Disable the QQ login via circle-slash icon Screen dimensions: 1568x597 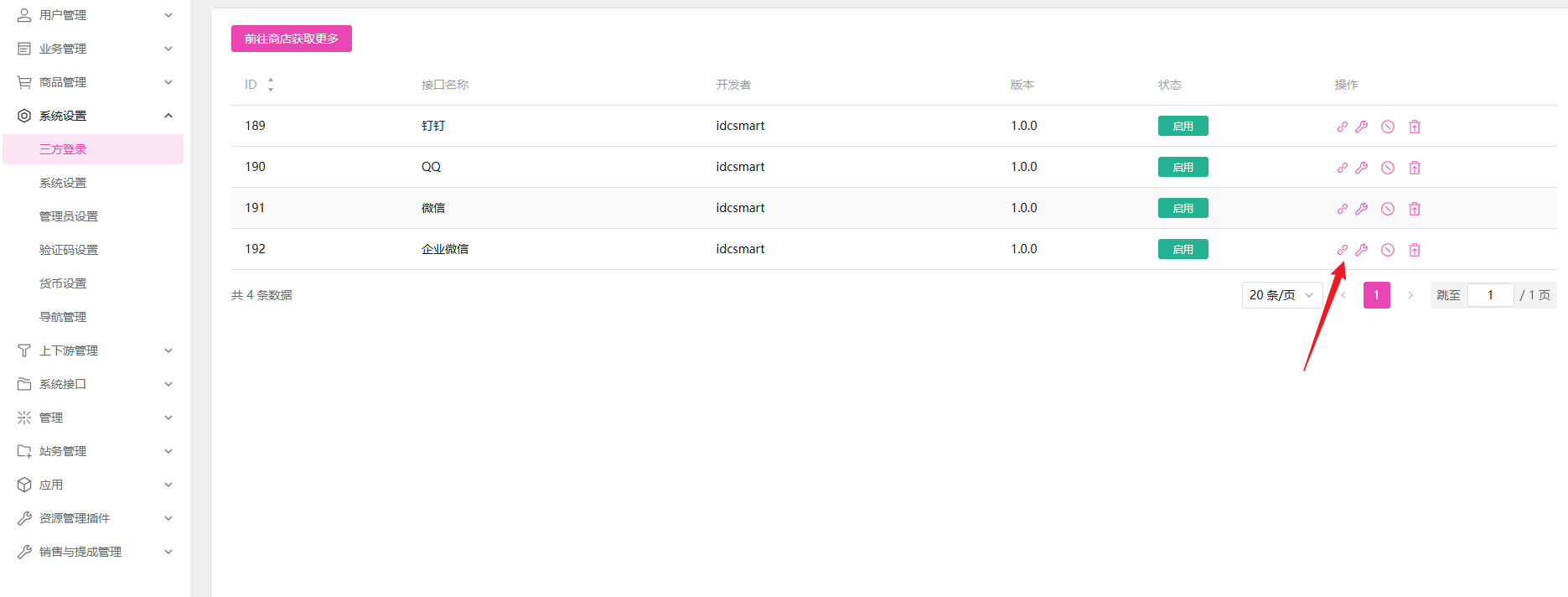coord(1388,168)
